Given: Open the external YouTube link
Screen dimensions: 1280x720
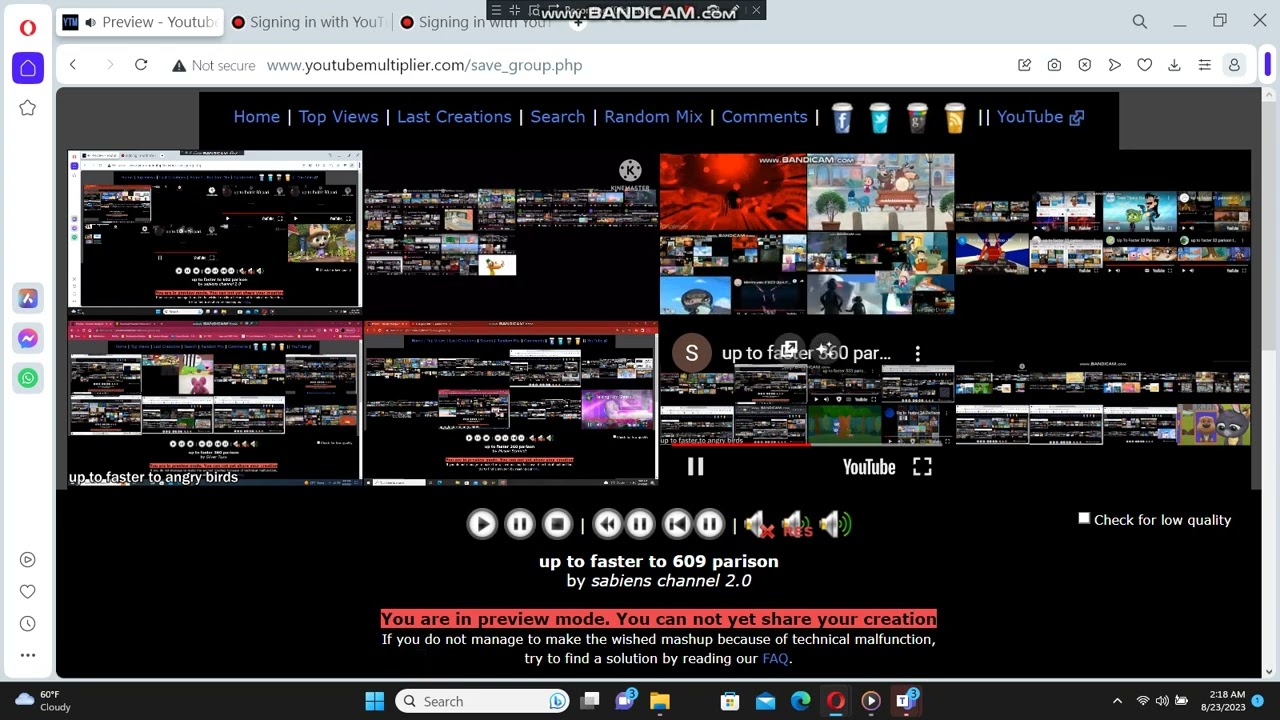Looking at the screenshot, I should click(1040, 117).
